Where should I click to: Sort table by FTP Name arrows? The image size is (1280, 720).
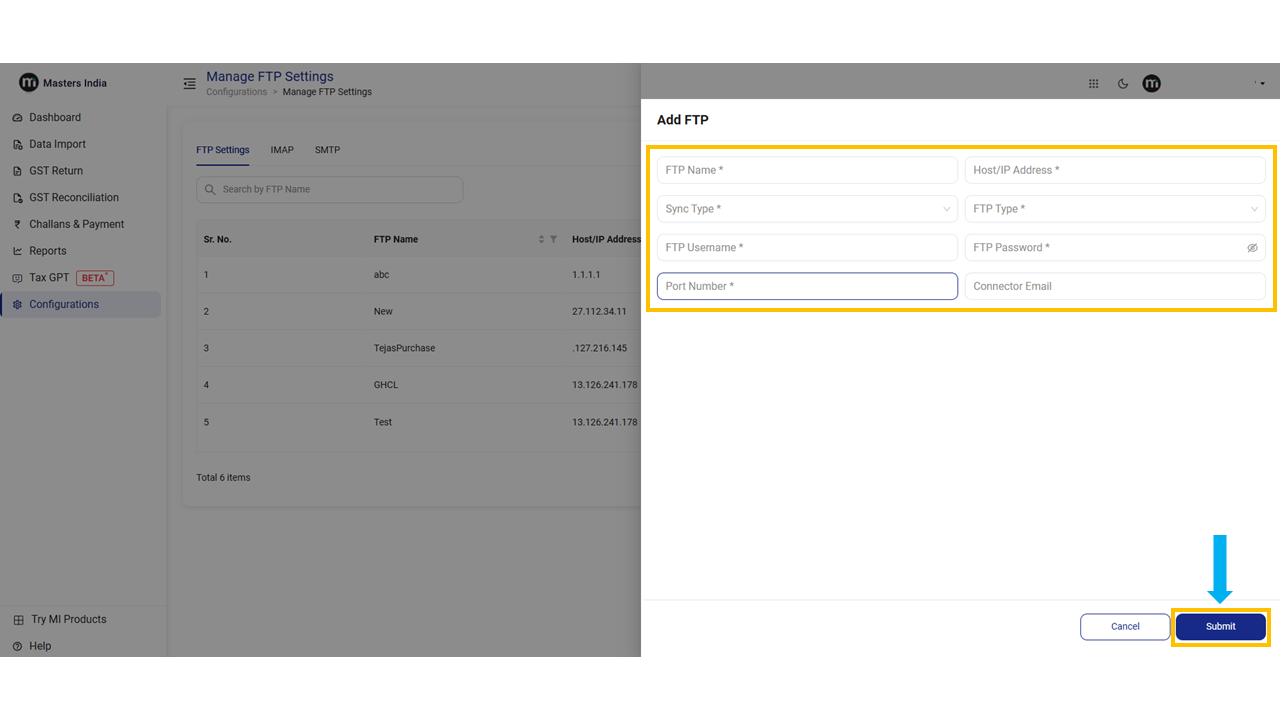pos(542,240)
